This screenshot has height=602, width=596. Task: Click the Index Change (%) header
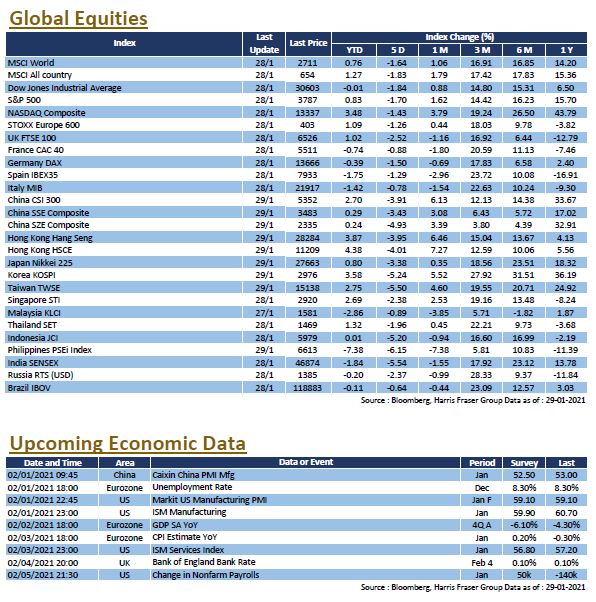(459, 37)
